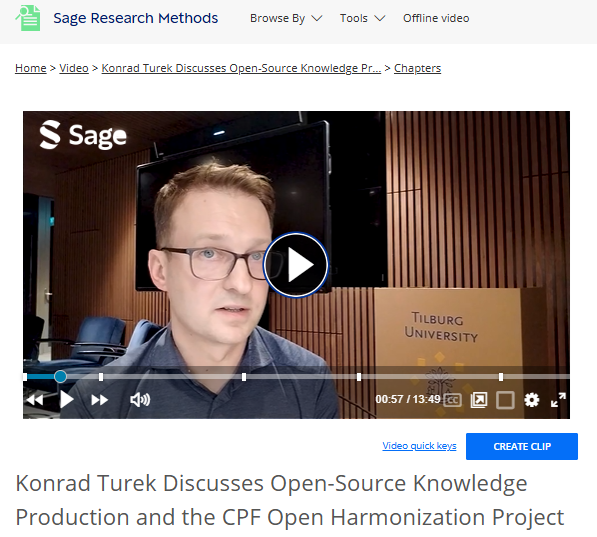The width and height of the screenshot is (597, 537).
Task: Expand the Browse By dropdown
Action: point(286,18)
